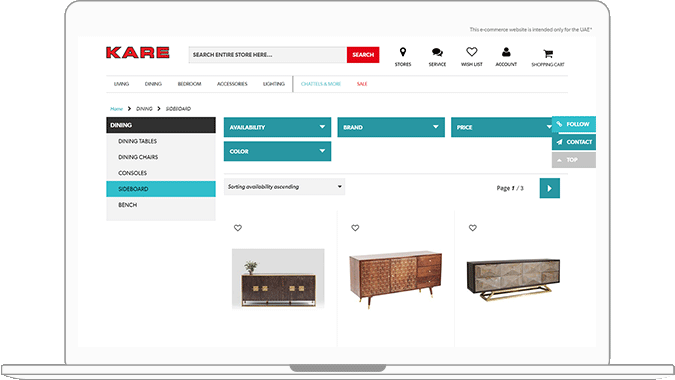Viewport: 675px width, 380px height.
Task: Open the Sorting availability ascending dropdown
Action: click(x=285, y=187)
